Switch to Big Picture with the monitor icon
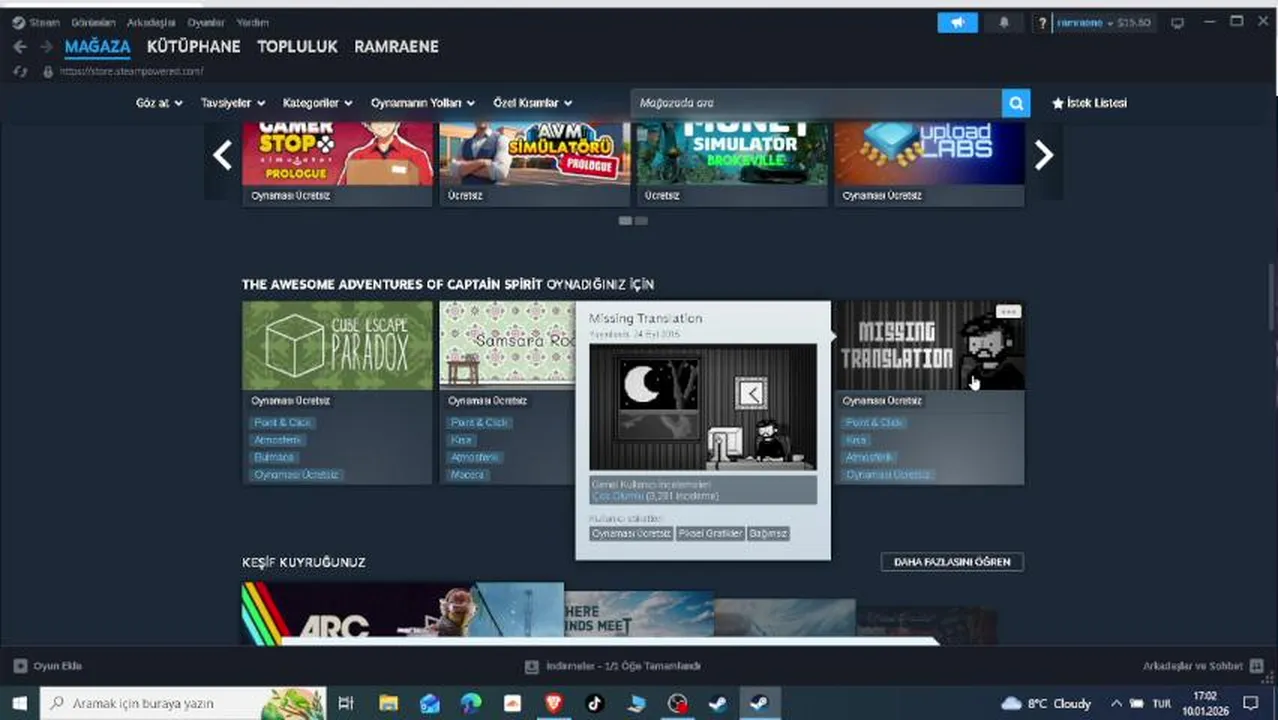 click(1177, 22)
